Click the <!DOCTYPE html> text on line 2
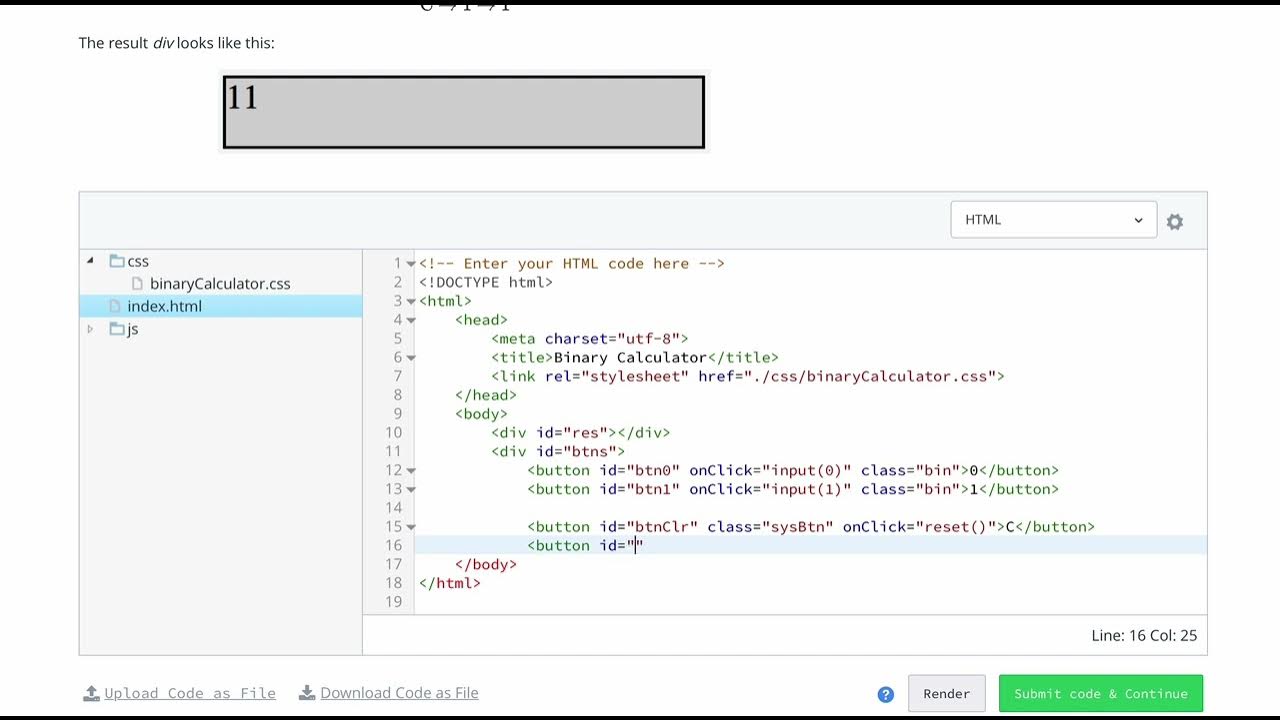1280x720 pixels. click(x=486, y=282)
